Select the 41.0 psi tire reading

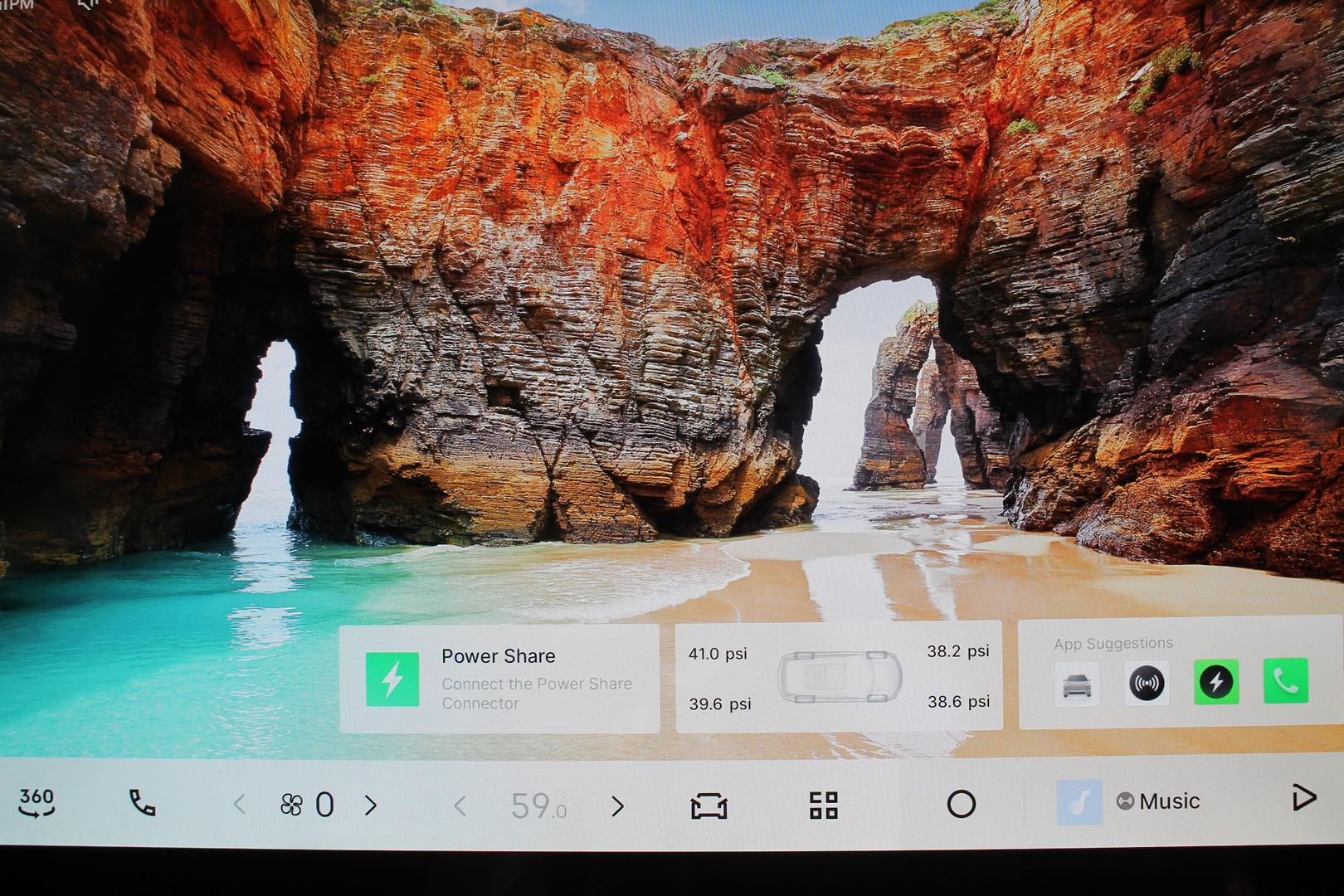click(718, 654)
